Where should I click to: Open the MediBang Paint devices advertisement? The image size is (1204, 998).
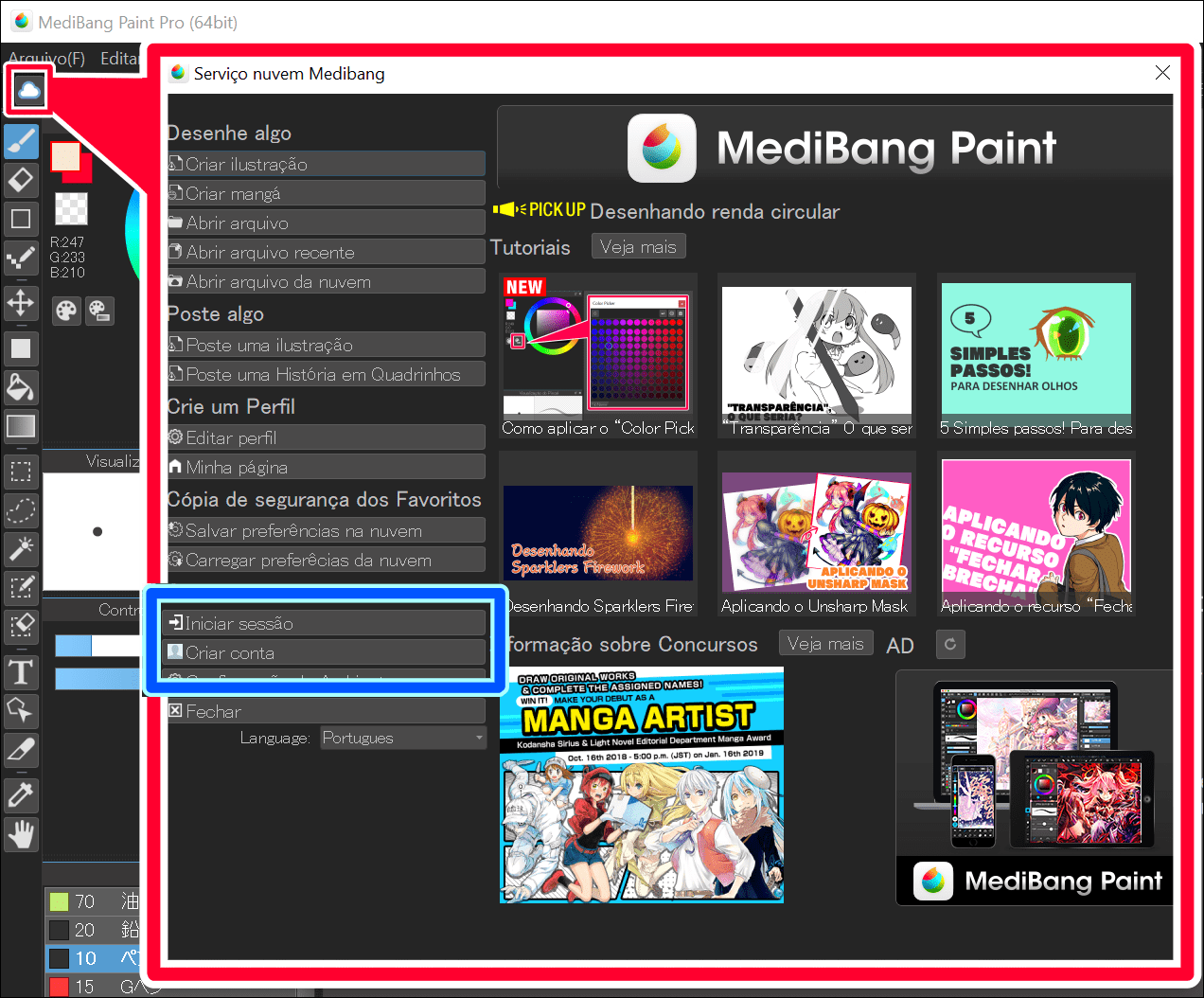(1035, 788)
